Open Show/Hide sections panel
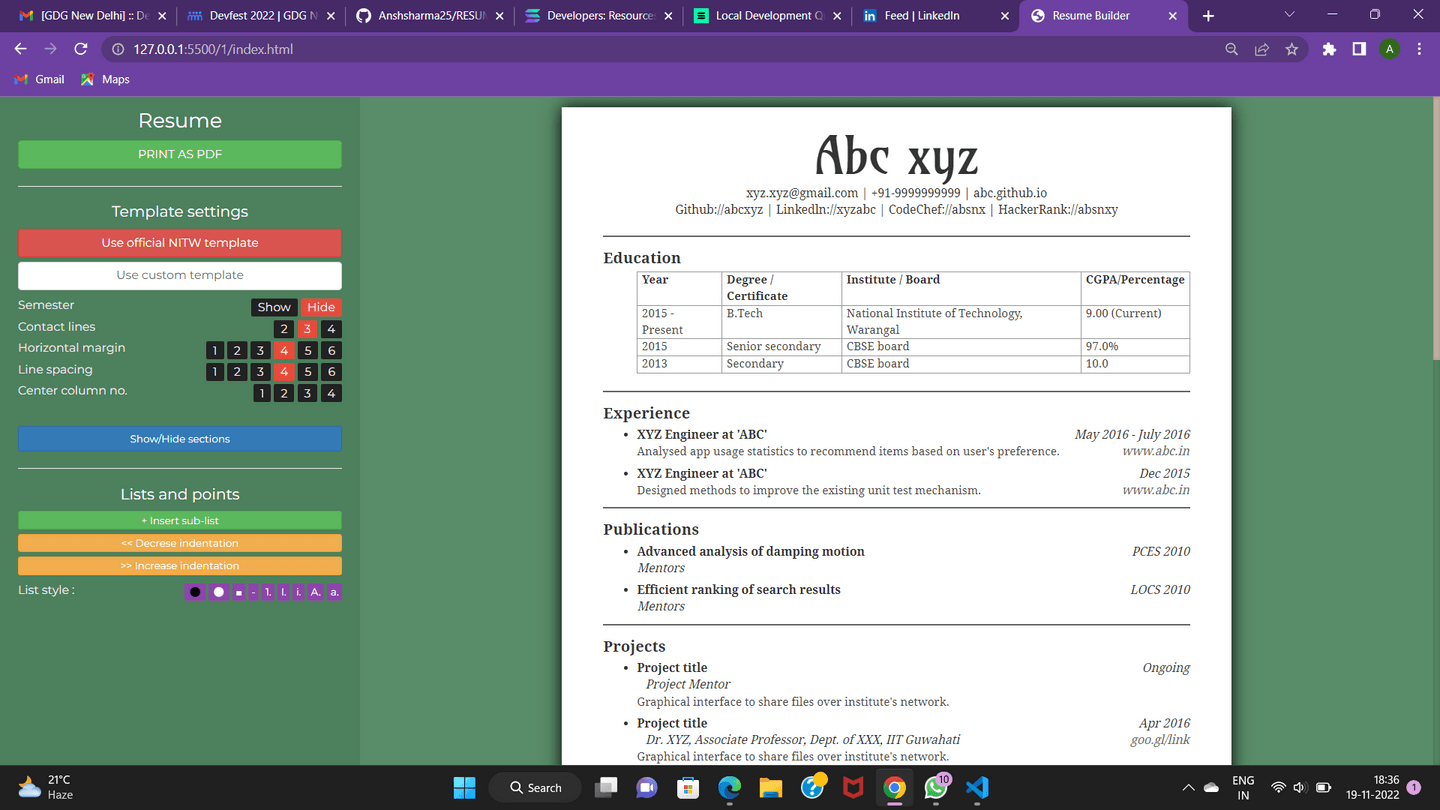This screenshot has height=810, width=1440. (180, 439)
